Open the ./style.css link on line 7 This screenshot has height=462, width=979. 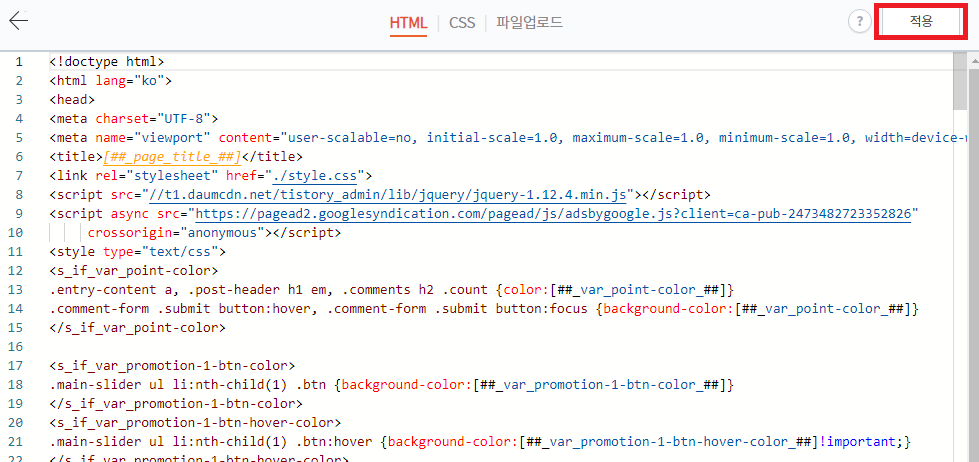click(x=315, y=175)
